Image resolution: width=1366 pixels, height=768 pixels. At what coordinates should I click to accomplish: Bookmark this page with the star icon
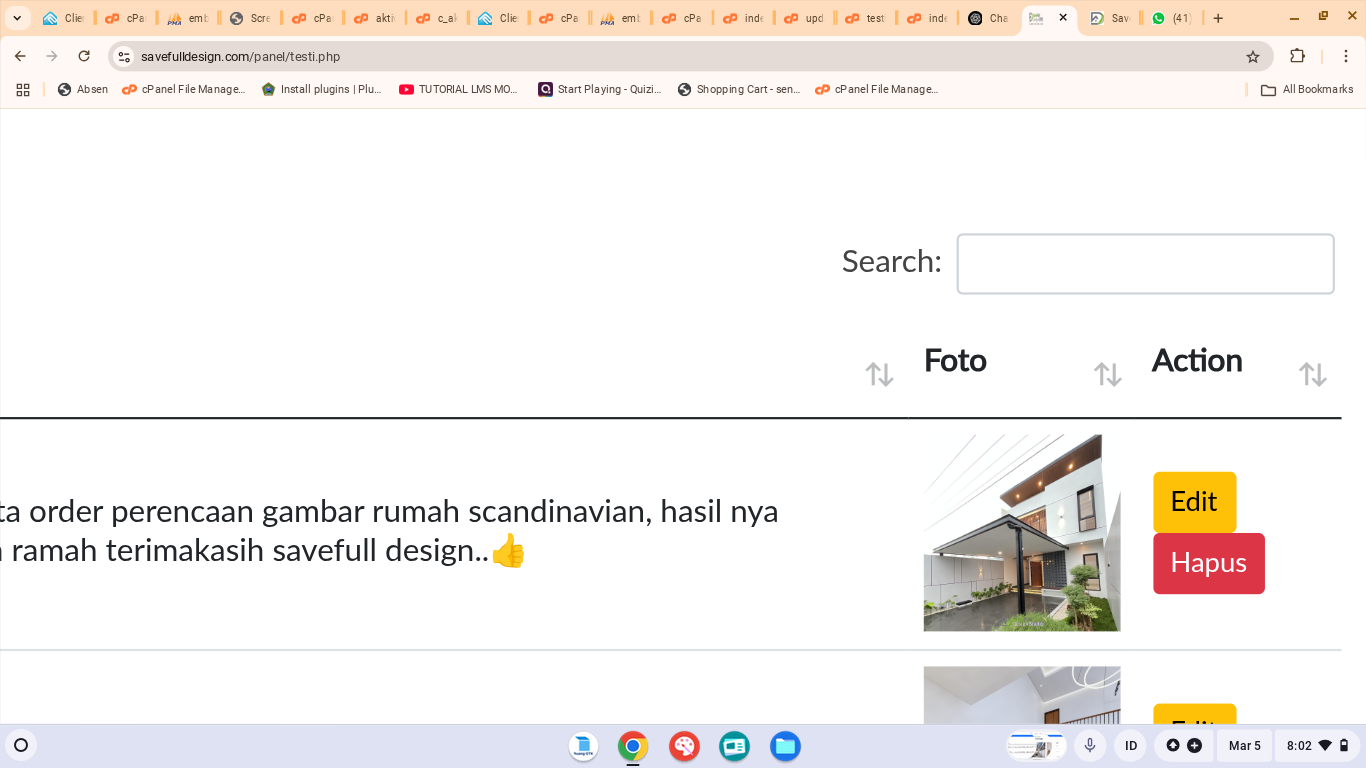(1253, 57)
